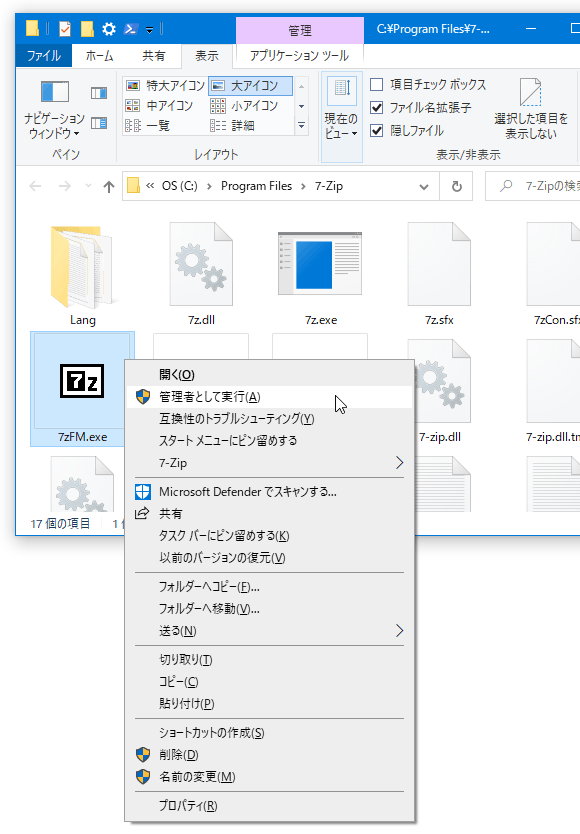580x834 pixels.
Task: Choose タスク バーにピン留めする(K)
Action: tap(270, 536)
